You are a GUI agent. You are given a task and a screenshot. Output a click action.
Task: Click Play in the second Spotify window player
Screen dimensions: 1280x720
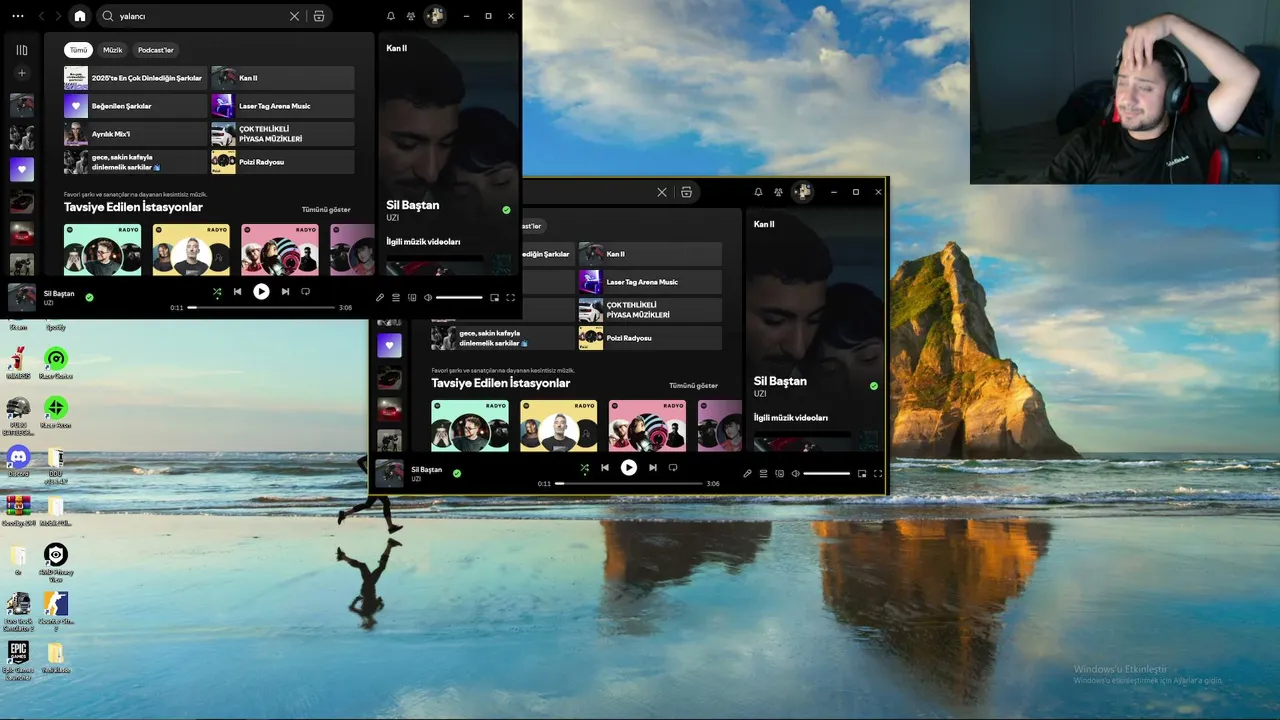[628, 468]
